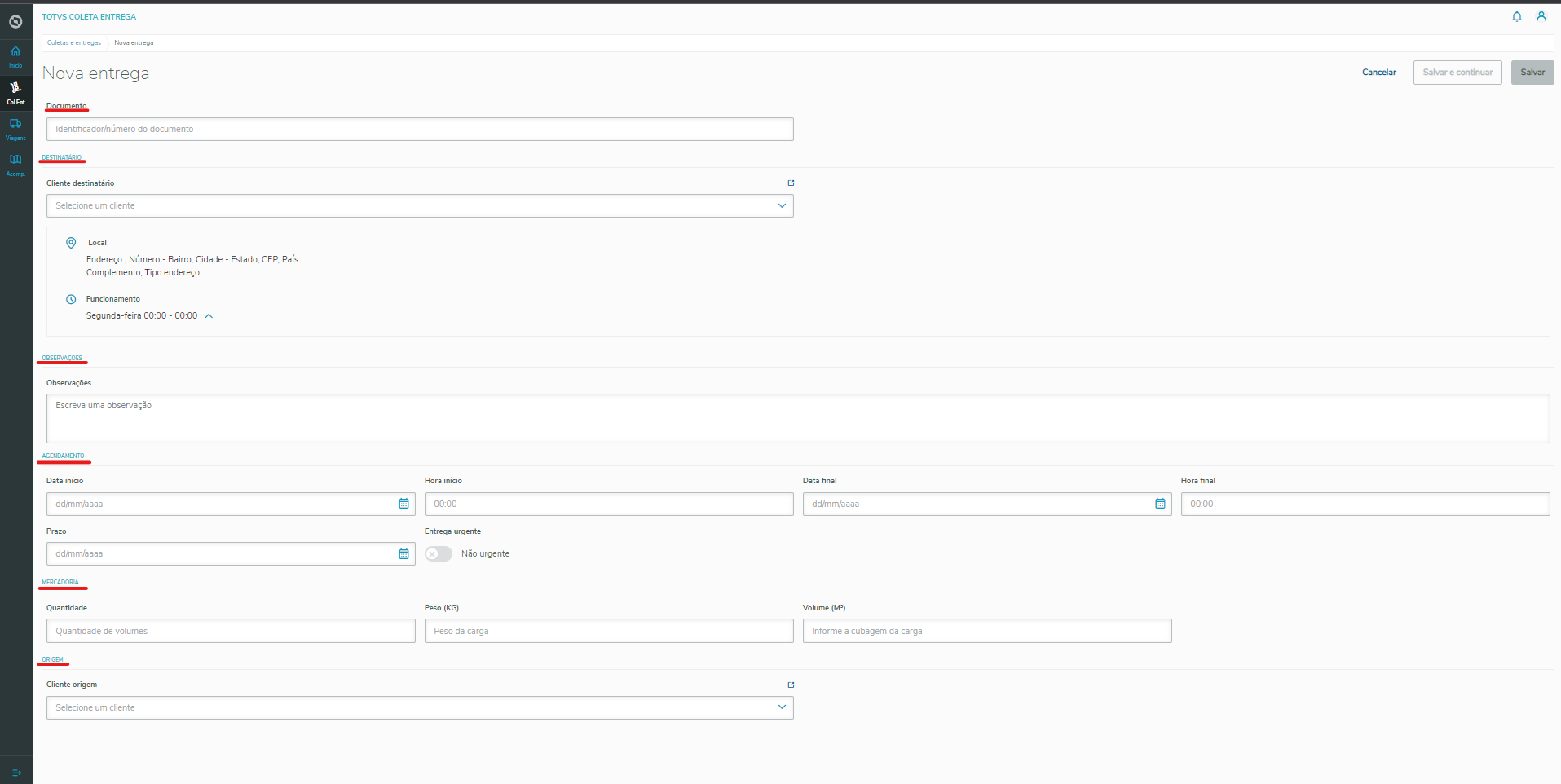Focus the Hora final field
1561x784 pixels.
click(x=1365, y=504)
